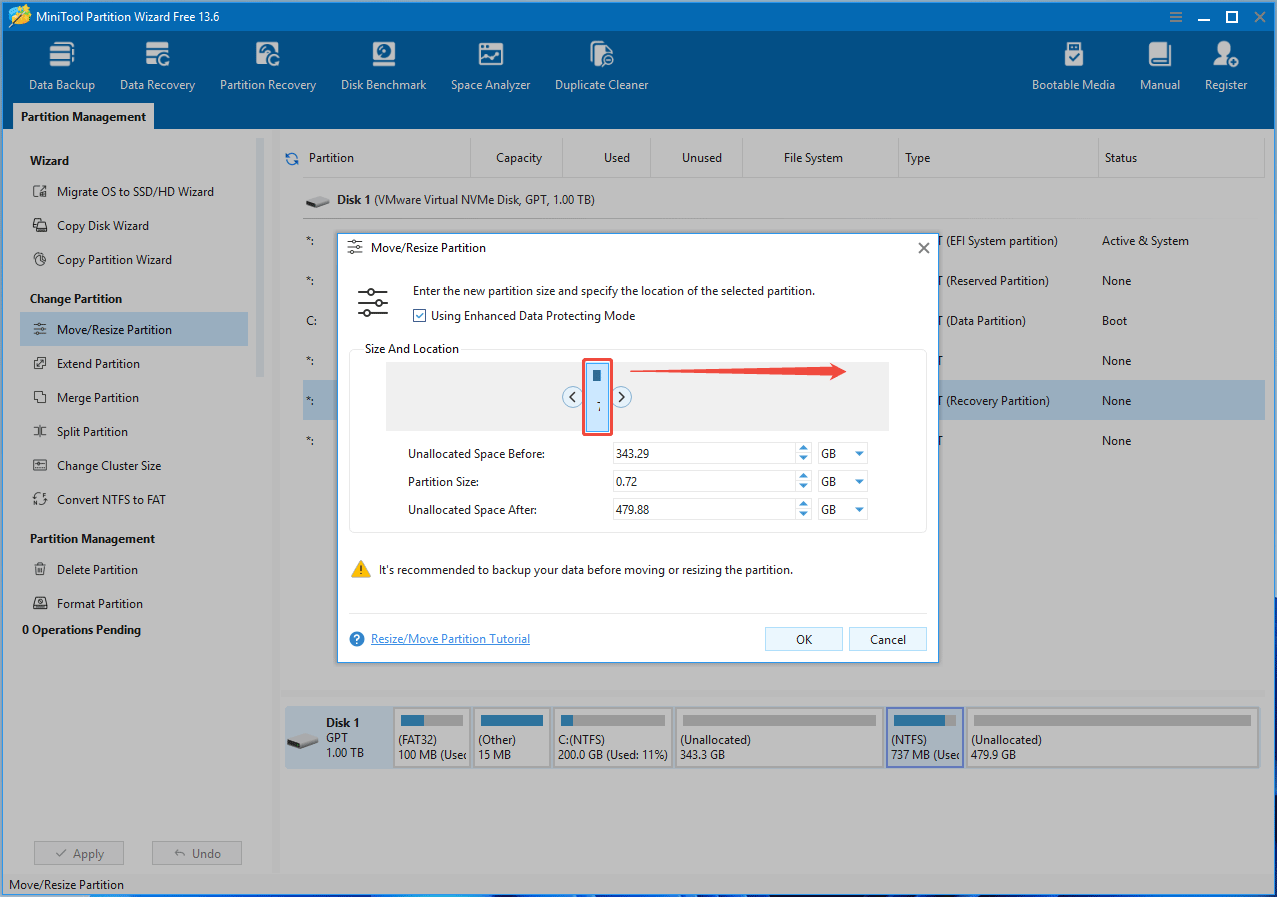This screenshot has width=1277, height=897.
Task: Select the 479.9 GB Unallocated block
Action: coord(1111,737)
